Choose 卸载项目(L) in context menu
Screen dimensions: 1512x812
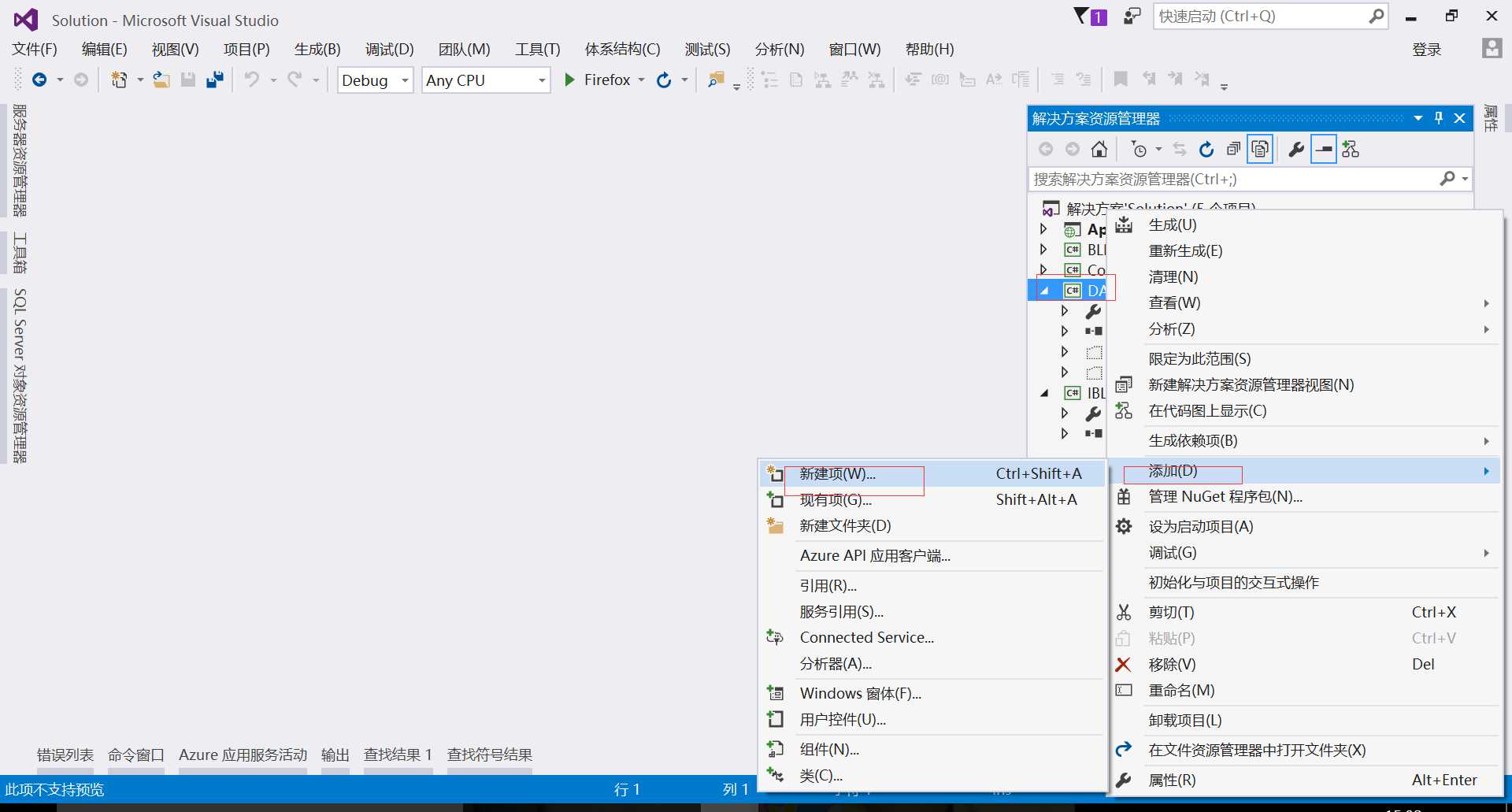(1304, 720)
